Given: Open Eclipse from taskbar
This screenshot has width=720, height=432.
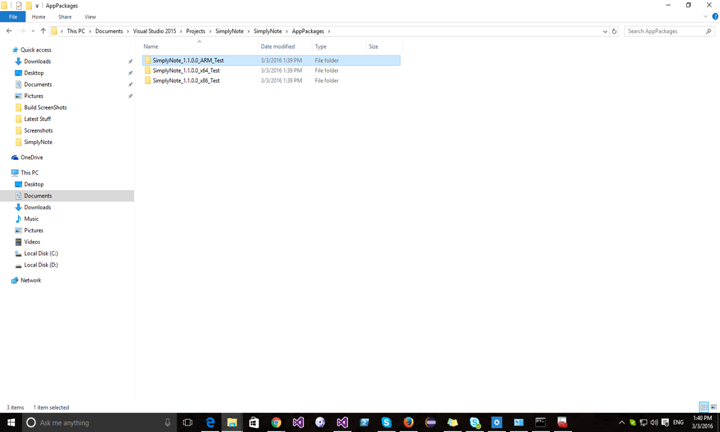Looking at the screenshot, I should [430, 422].
